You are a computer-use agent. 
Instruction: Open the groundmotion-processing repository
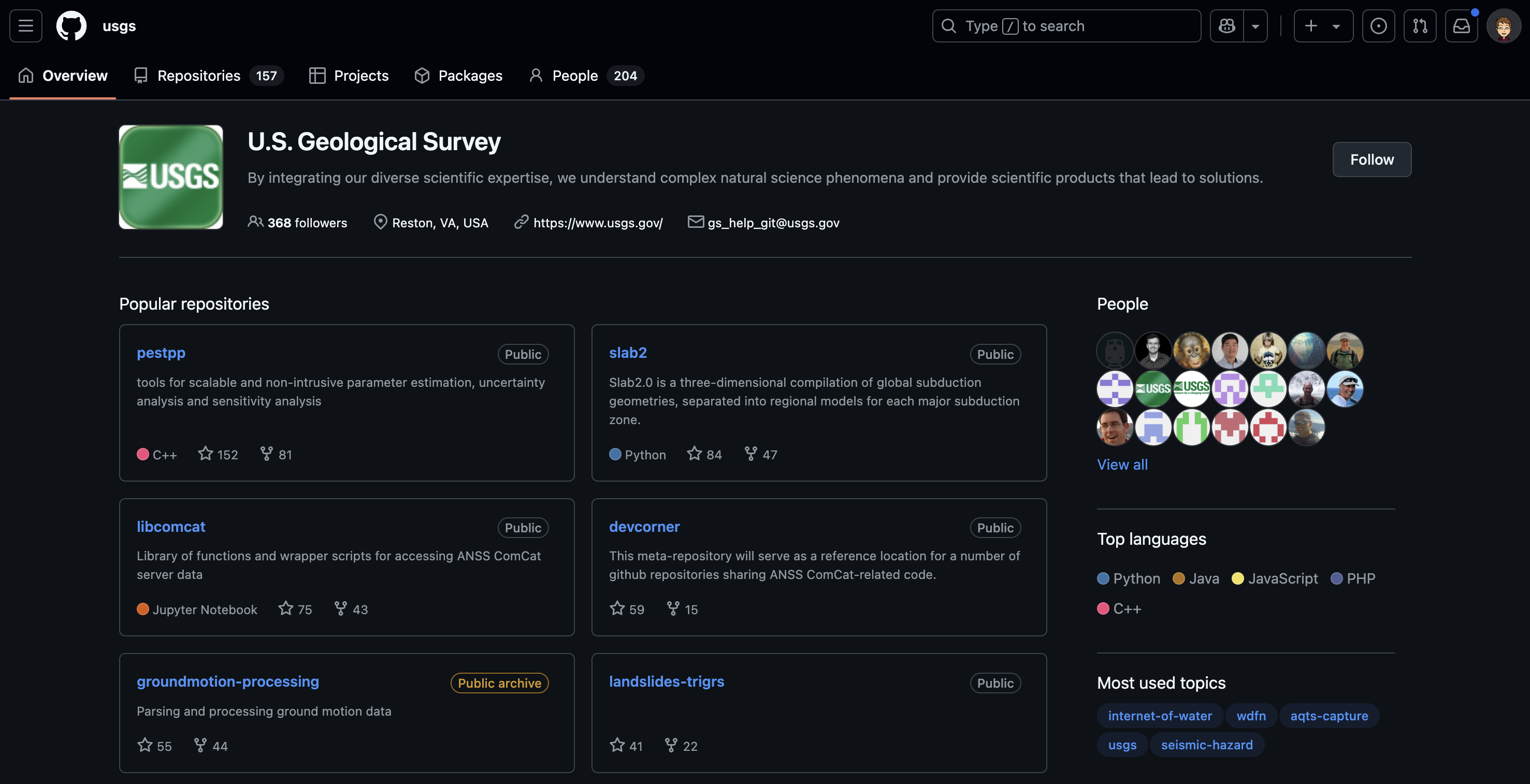[228, 681]
